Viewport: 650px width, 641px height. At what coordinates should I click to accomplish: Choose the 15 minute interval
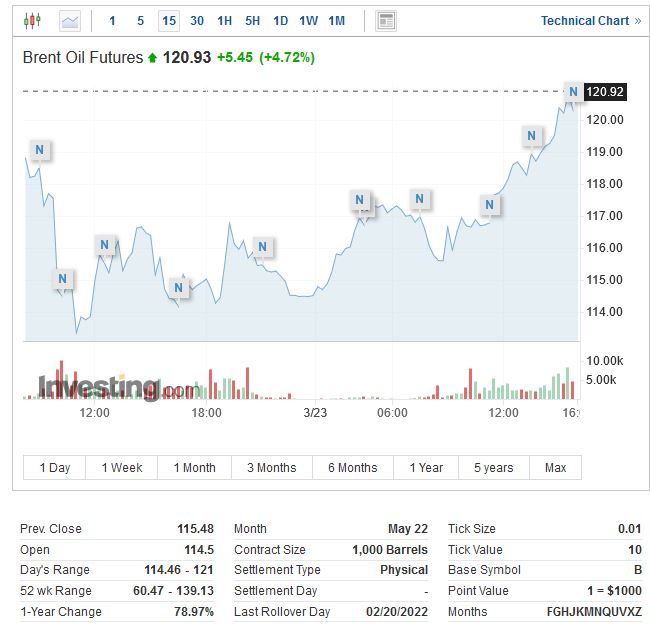click(x=168, y=21)
